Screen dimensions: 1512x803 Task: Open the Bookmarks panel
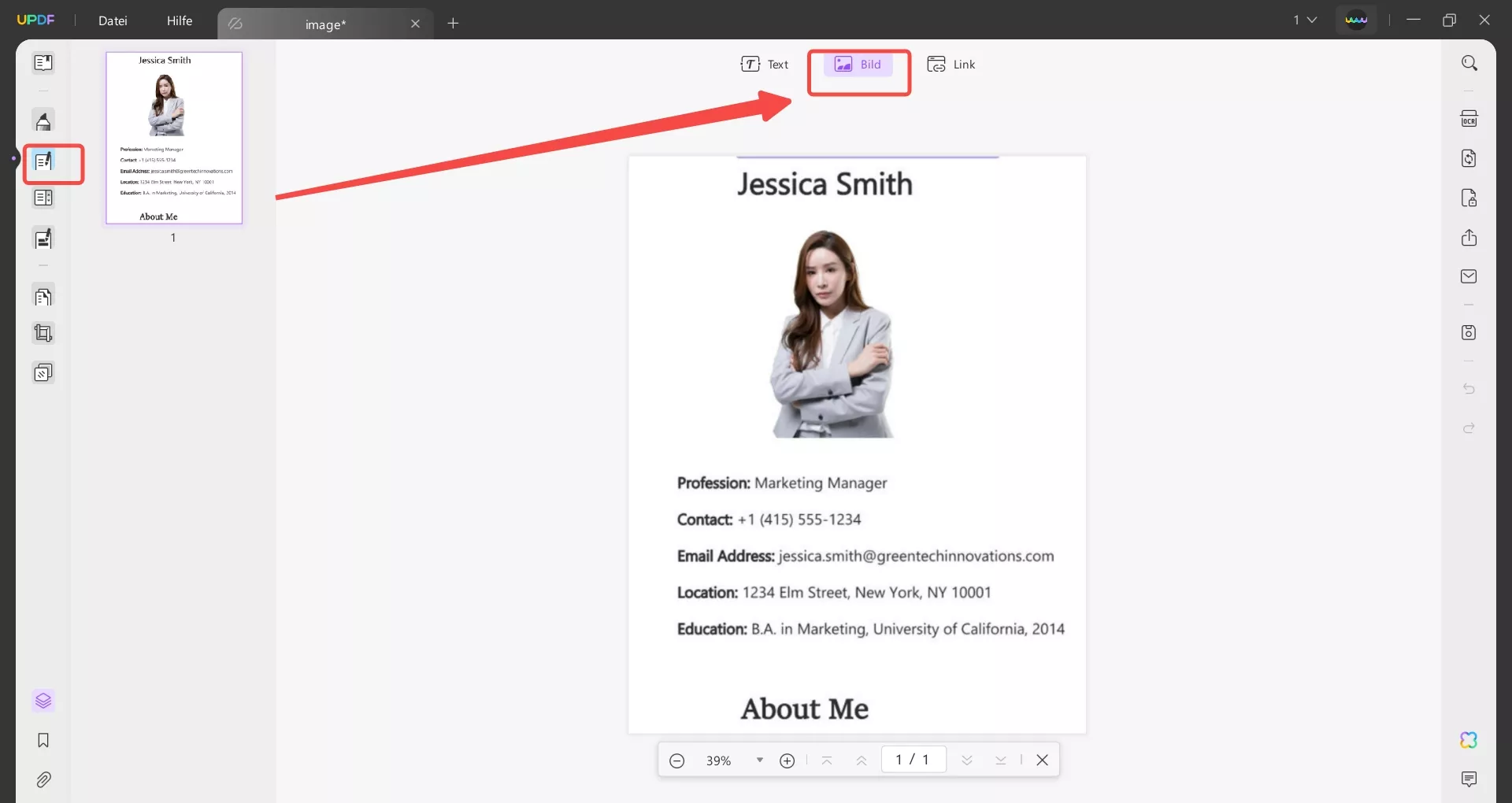(43, 740)
